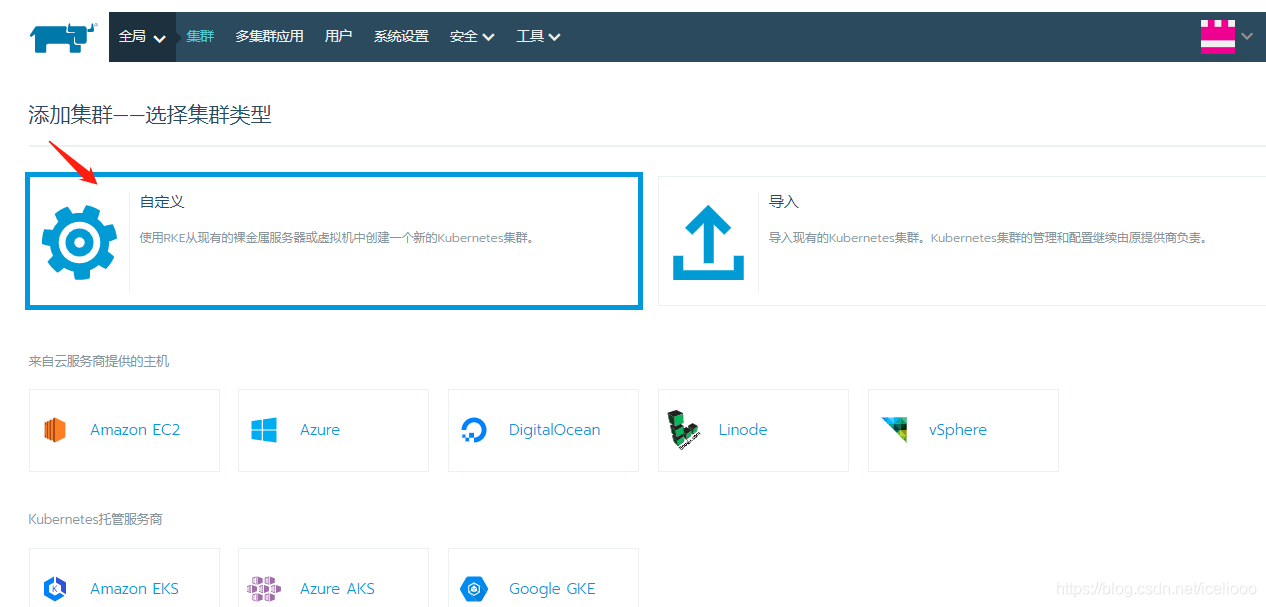The image size is (1266, 607).
Task: Select the Amazon EC2 provider icon
Action: tap(55, 429)
